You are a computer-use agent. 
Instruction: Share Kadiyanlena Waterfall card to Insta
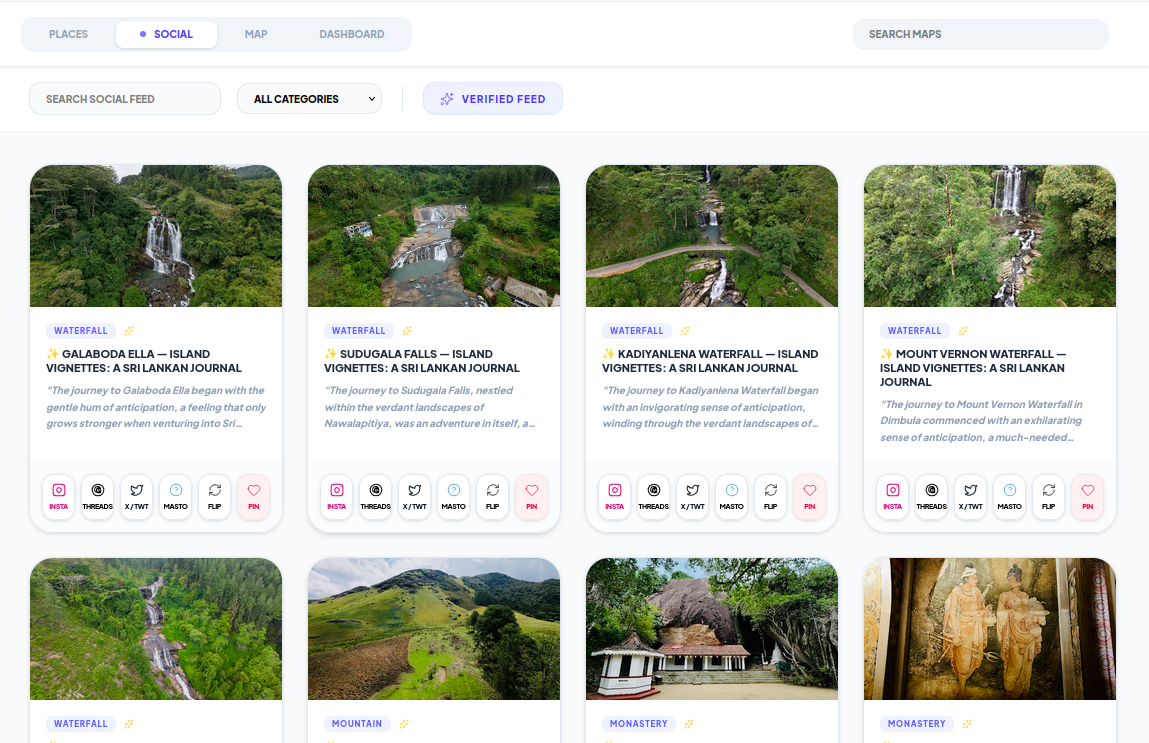(x=615, y=497)
